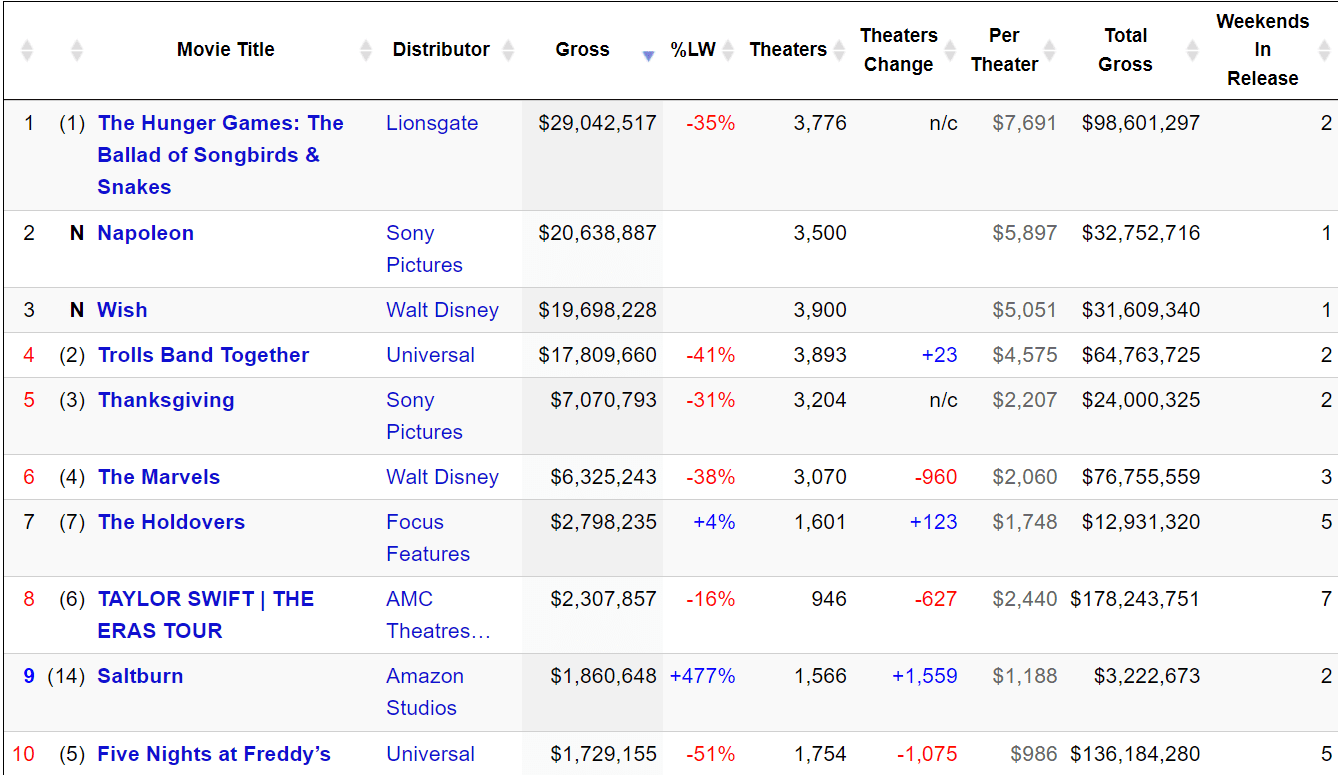Select the $98,601,297 total gross
The image size is (1338, 775).
(1141, 123)
